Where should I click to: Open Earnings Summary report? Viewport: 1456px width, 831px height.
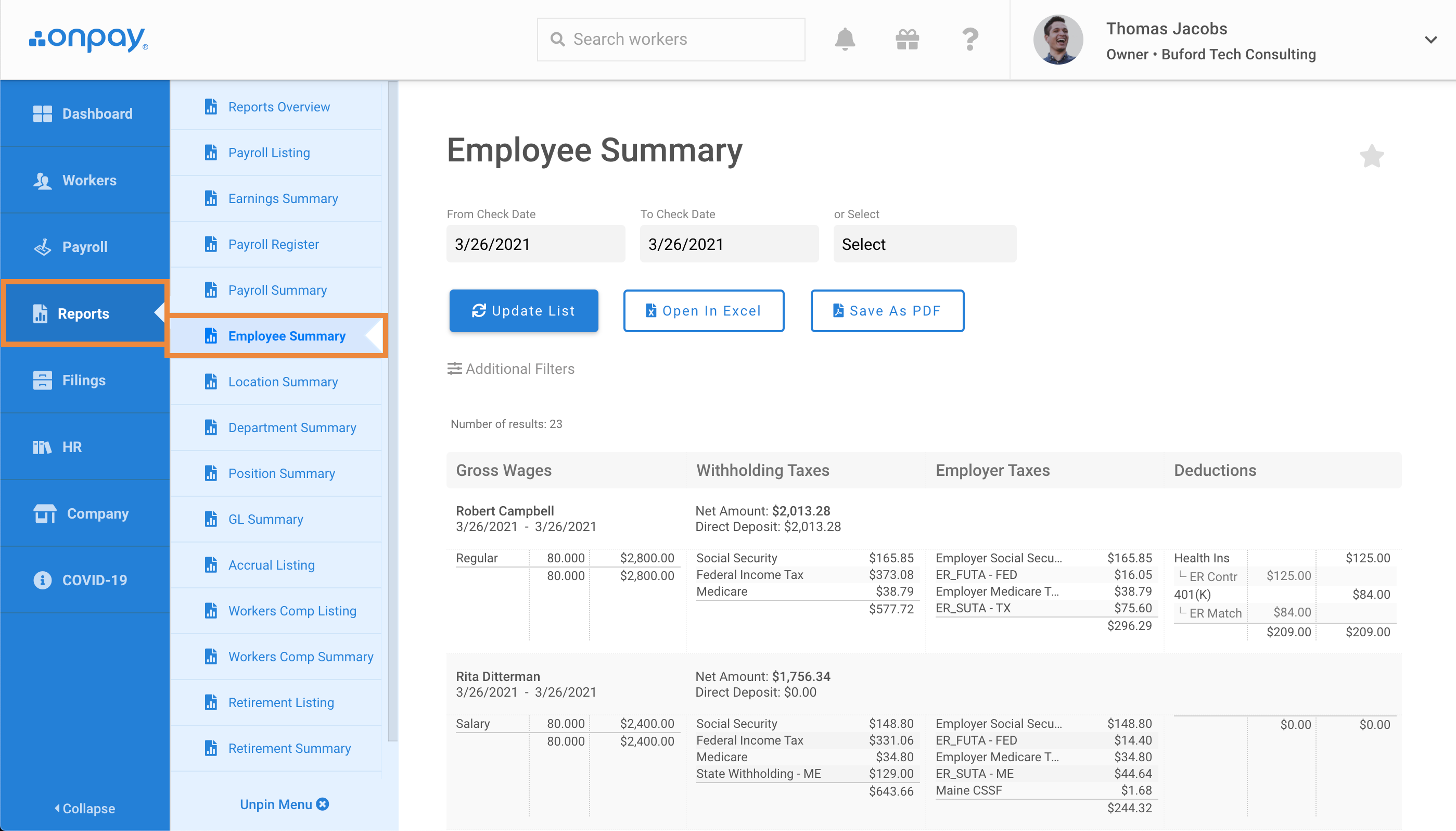pos(276,198)
